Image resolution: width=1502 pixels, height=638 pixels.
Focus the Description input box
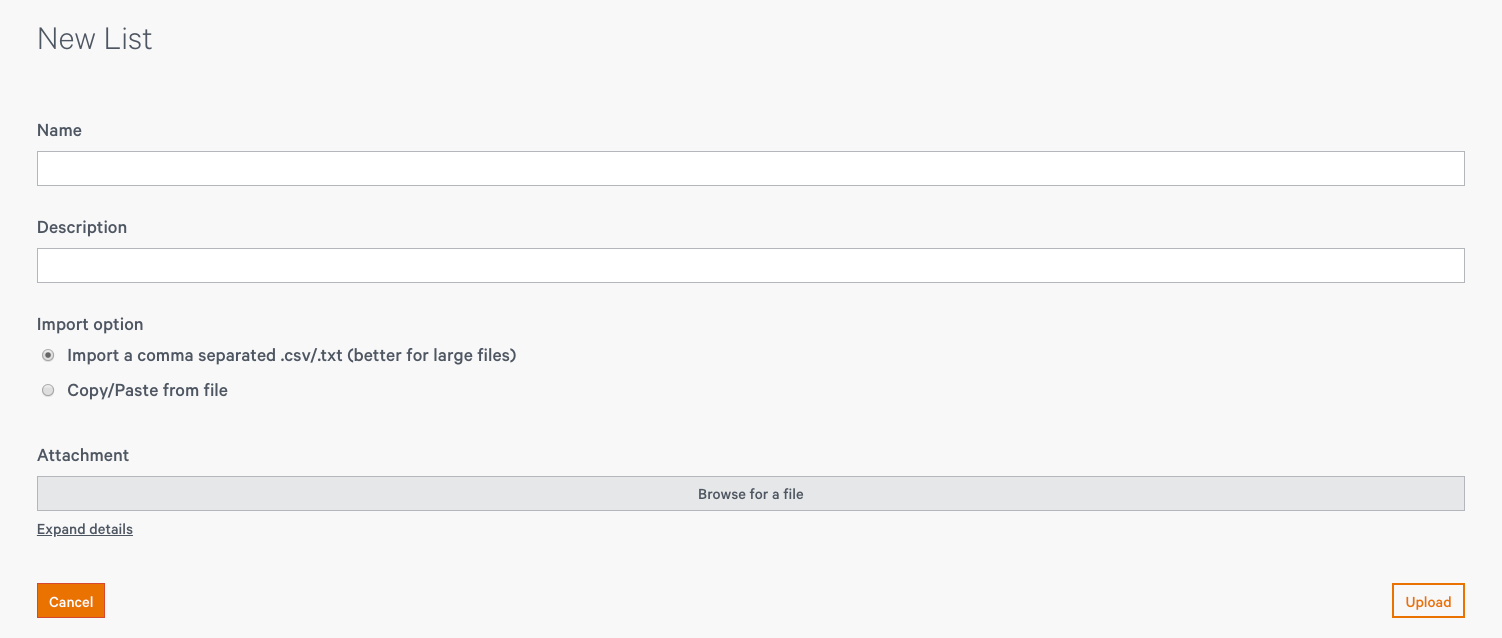tap(750, 265)
